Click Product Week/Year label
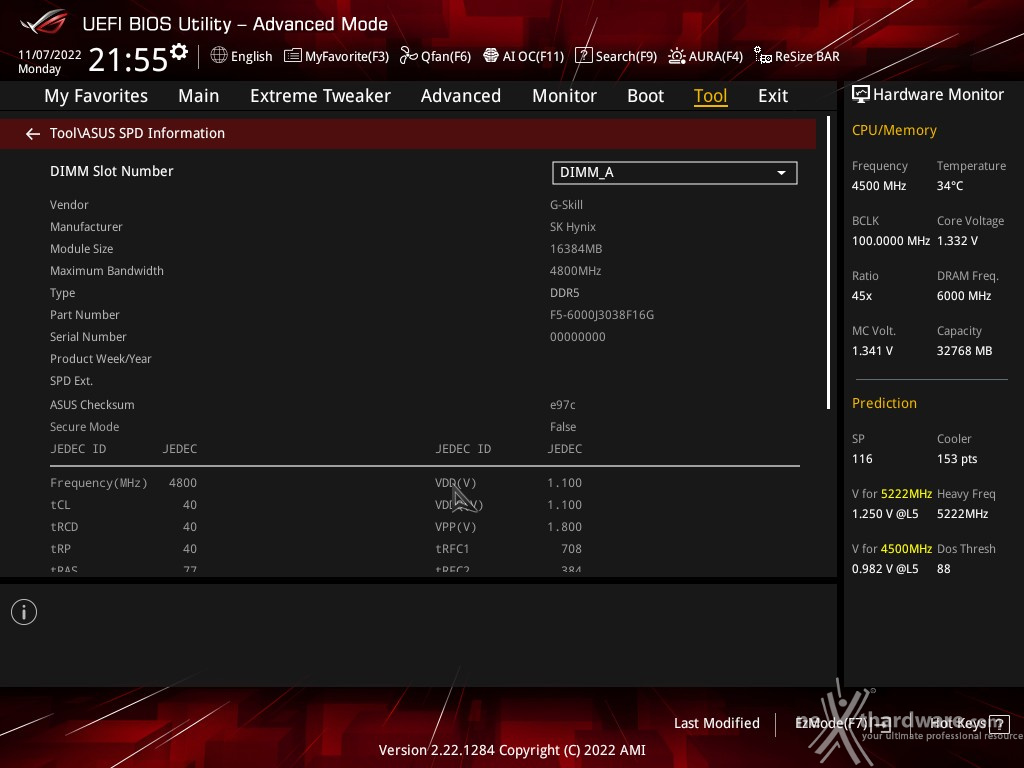The height and width of the screenshot is (768, 1024). coord(101,359)
